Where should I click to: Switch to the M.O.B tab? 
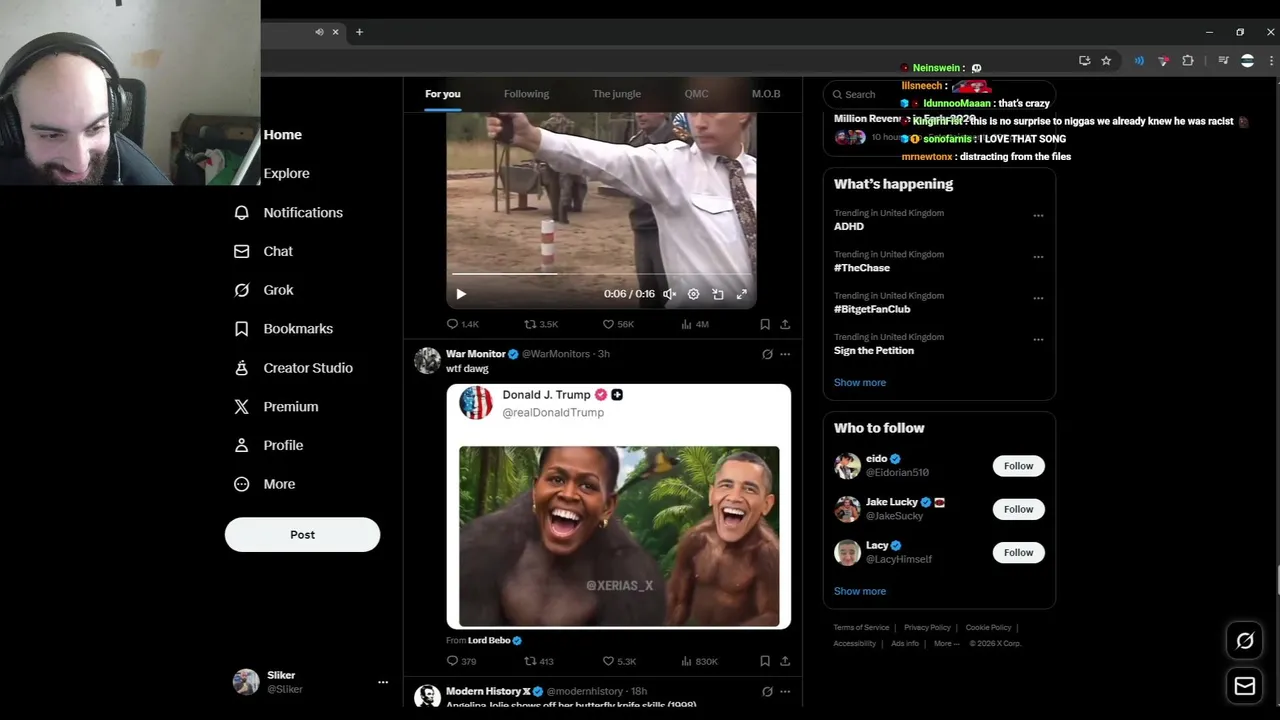tap(766, 94)
